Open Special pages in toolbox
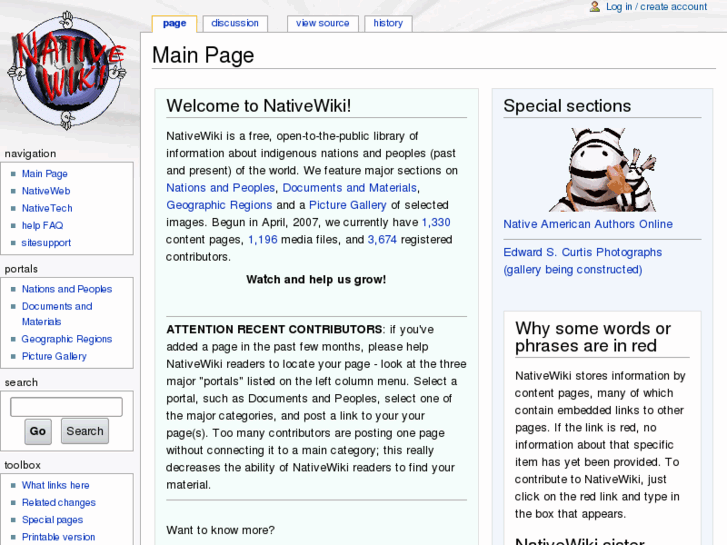727x545 pixels. click(52, 519)
